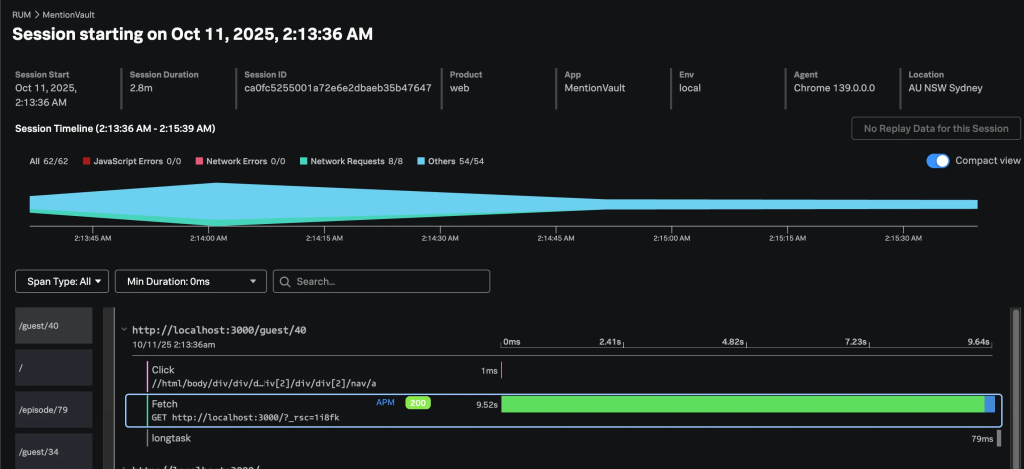Click the RUM breadcrumb link
This screenshot has height=469, width=1024.
21,14
